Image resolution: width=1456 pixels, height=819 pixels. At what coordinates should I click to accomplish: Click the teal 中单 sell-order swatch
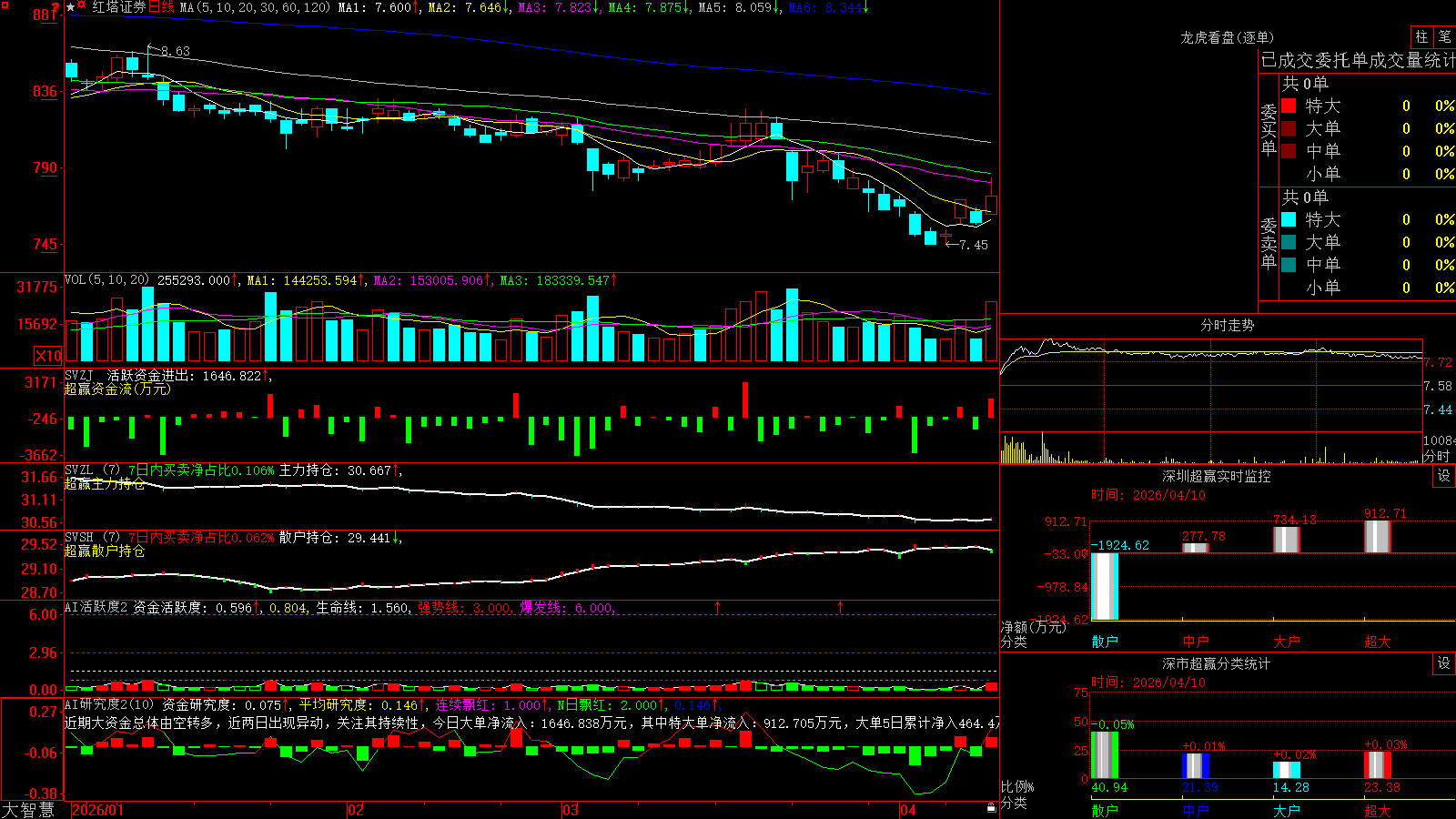pyautogui.click(x=1289, y=264)
